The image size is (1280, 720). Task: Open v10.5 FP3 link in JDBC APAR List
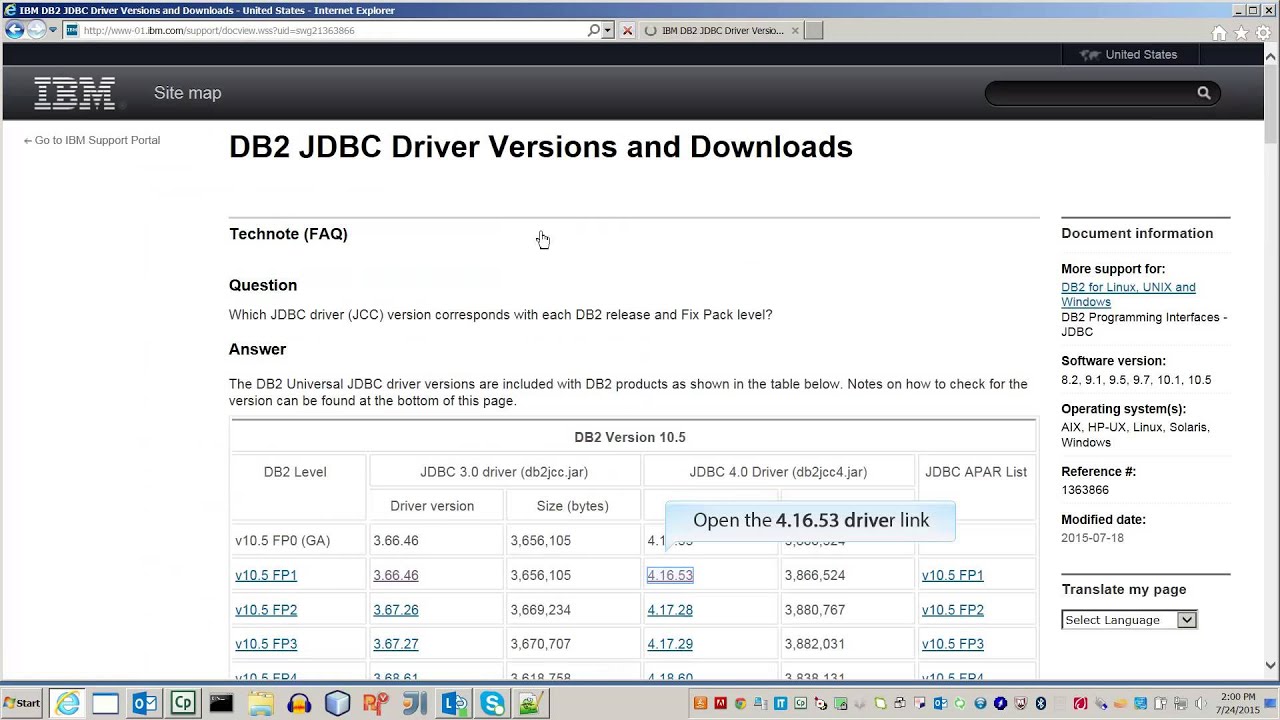point(953,644)
